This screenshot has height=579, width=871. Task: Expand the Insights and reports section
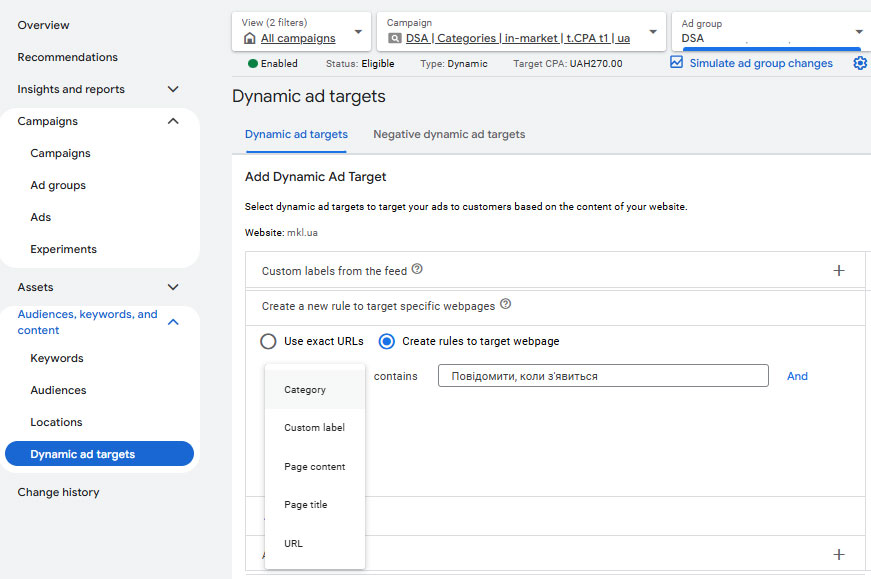pyautogui.click(x=173, y=89)
